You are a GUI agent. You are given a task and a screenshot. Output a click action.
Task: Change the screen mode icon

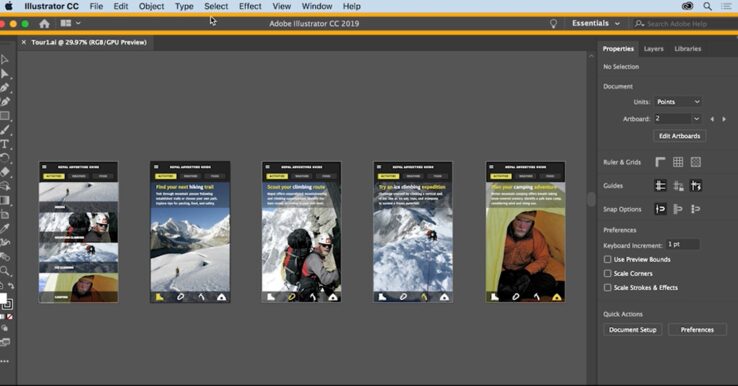pyautogui.click(x=5, y=342)
